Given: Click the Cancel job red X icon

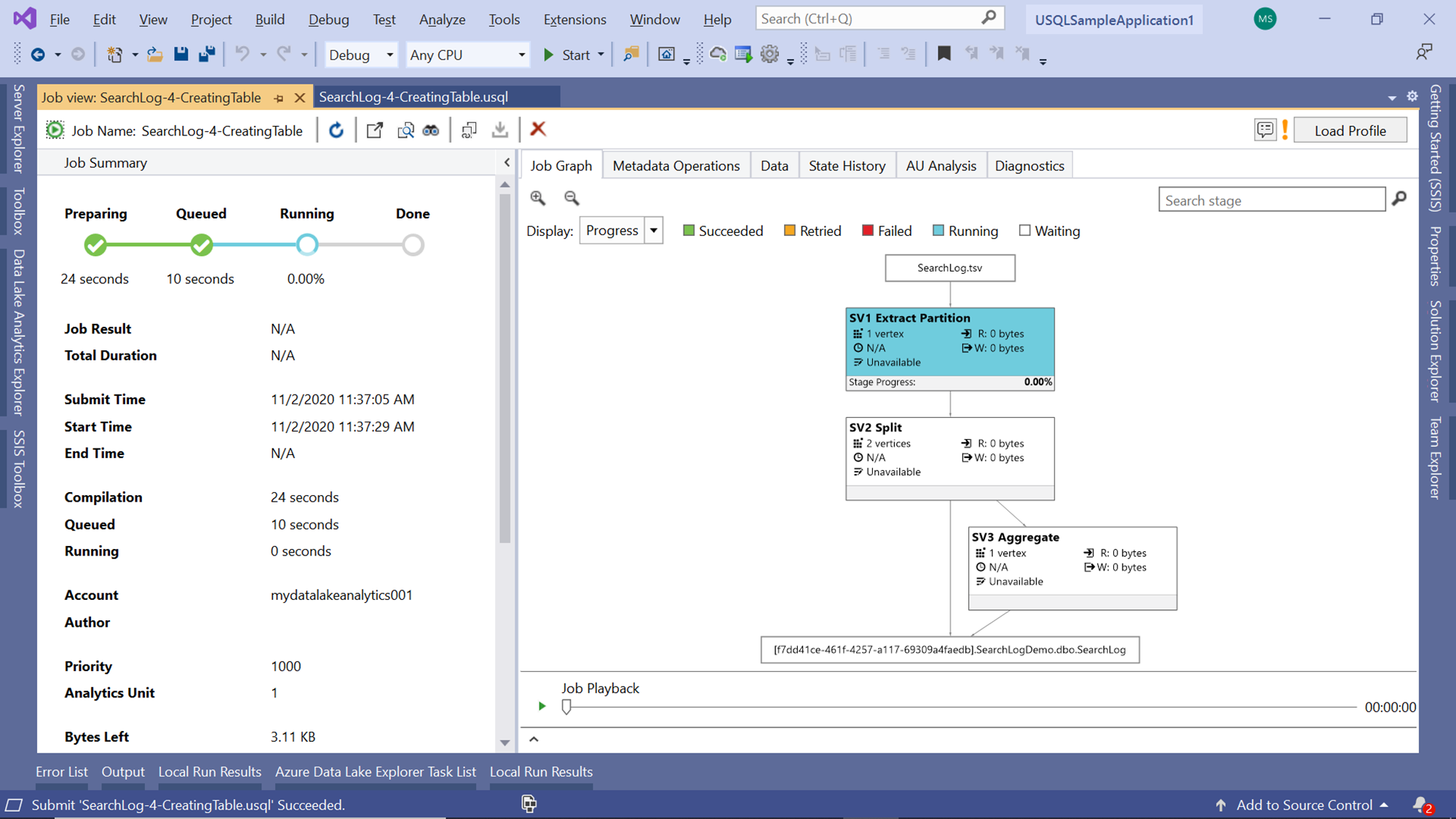Looking at the screenshot, I should pos(538,130).
